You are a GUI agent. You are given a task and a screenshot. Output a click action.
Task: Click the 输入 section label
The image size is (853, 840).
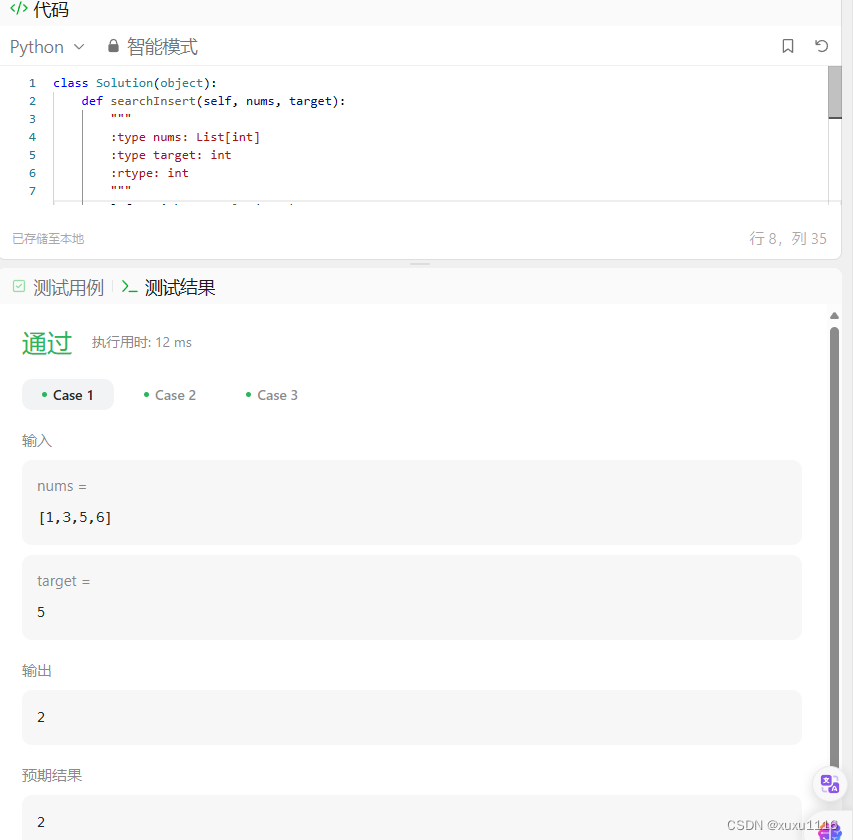(x=37, y=440)
